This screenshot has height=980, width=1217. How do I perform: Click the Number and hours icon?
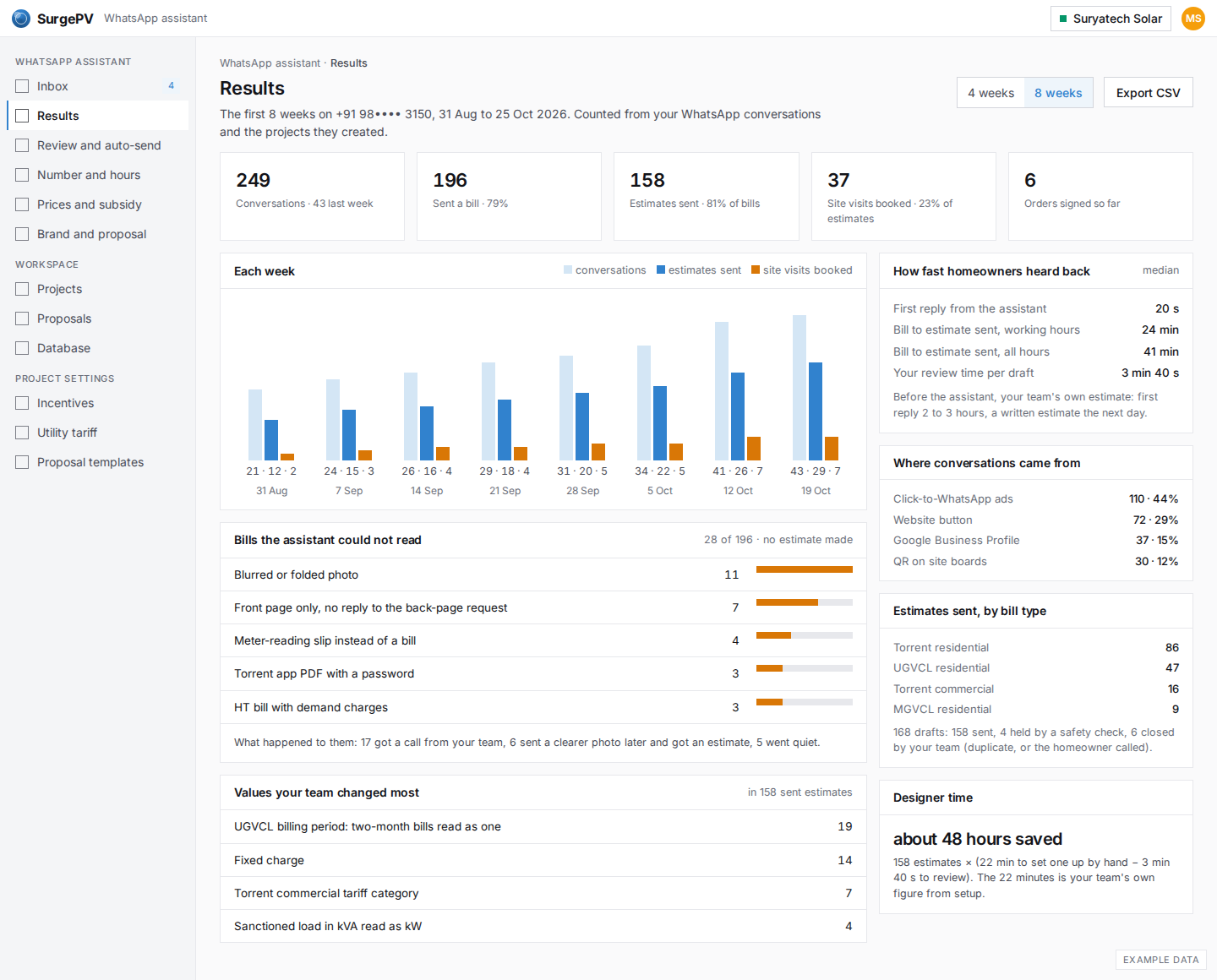point(22,175)
